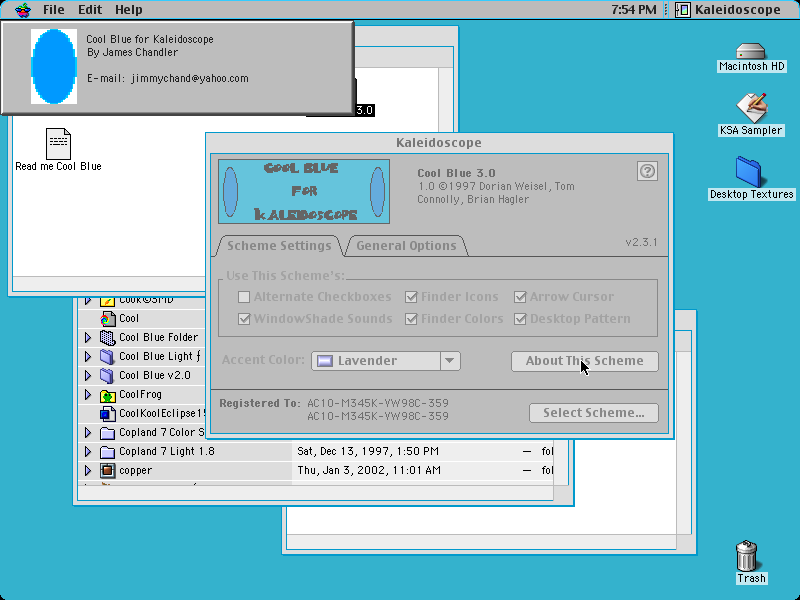Select the CoolFrog folder icon
The height and width of the screenshot is (600, 800).
(107, 395)
